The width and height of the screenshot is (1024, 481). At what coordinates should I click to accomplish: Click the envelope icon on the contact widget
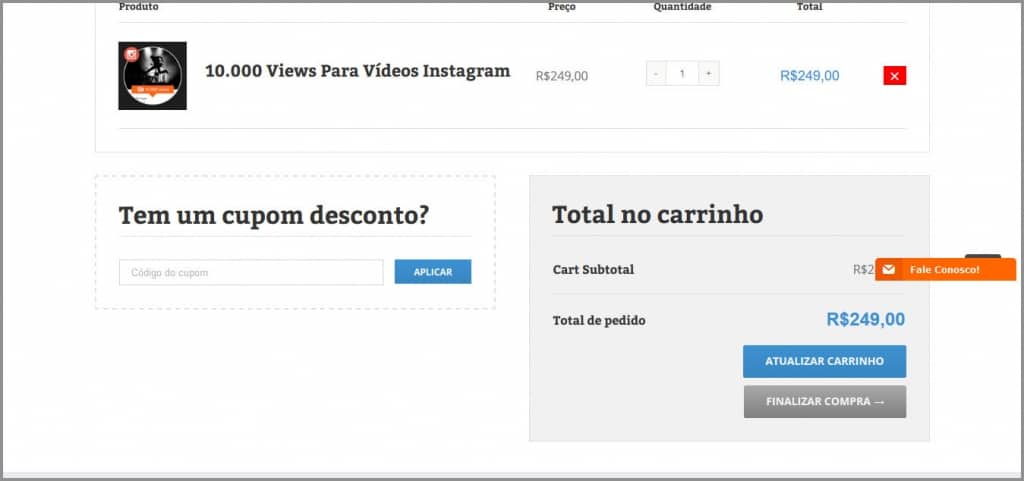pyautogui.click(x=888, y=270)
